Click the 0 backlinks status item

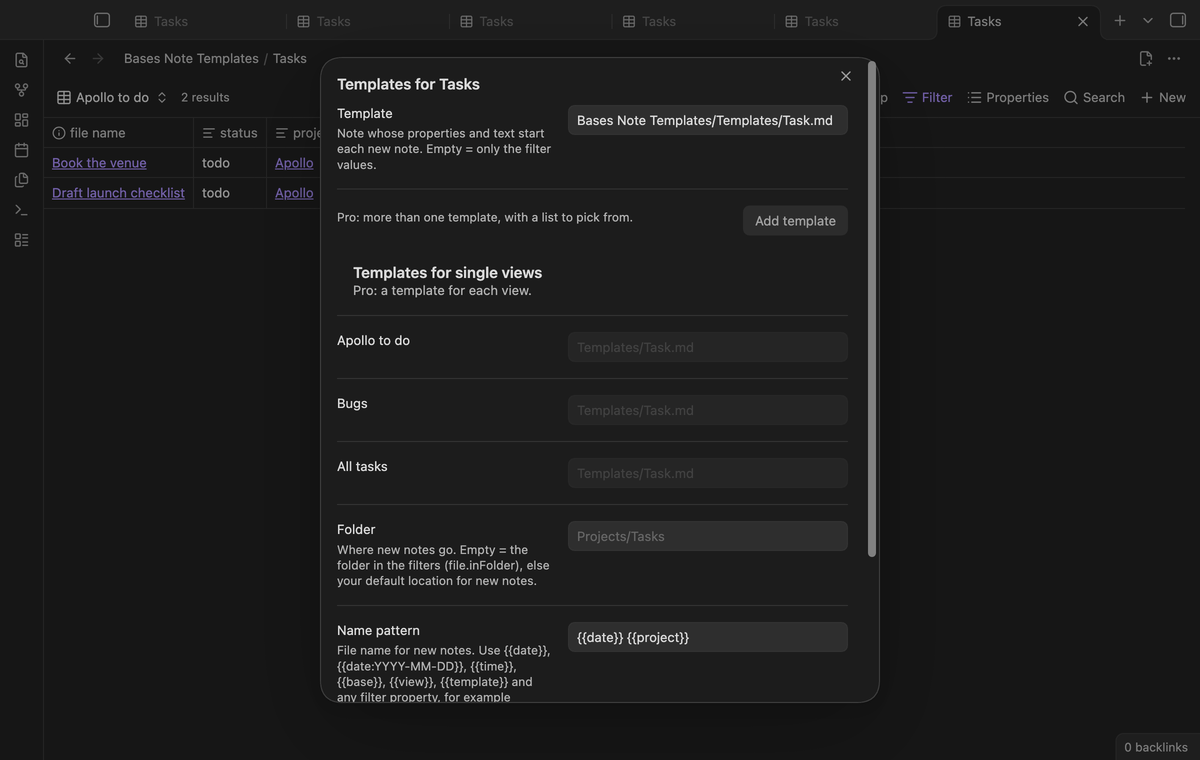point(1156,747)
